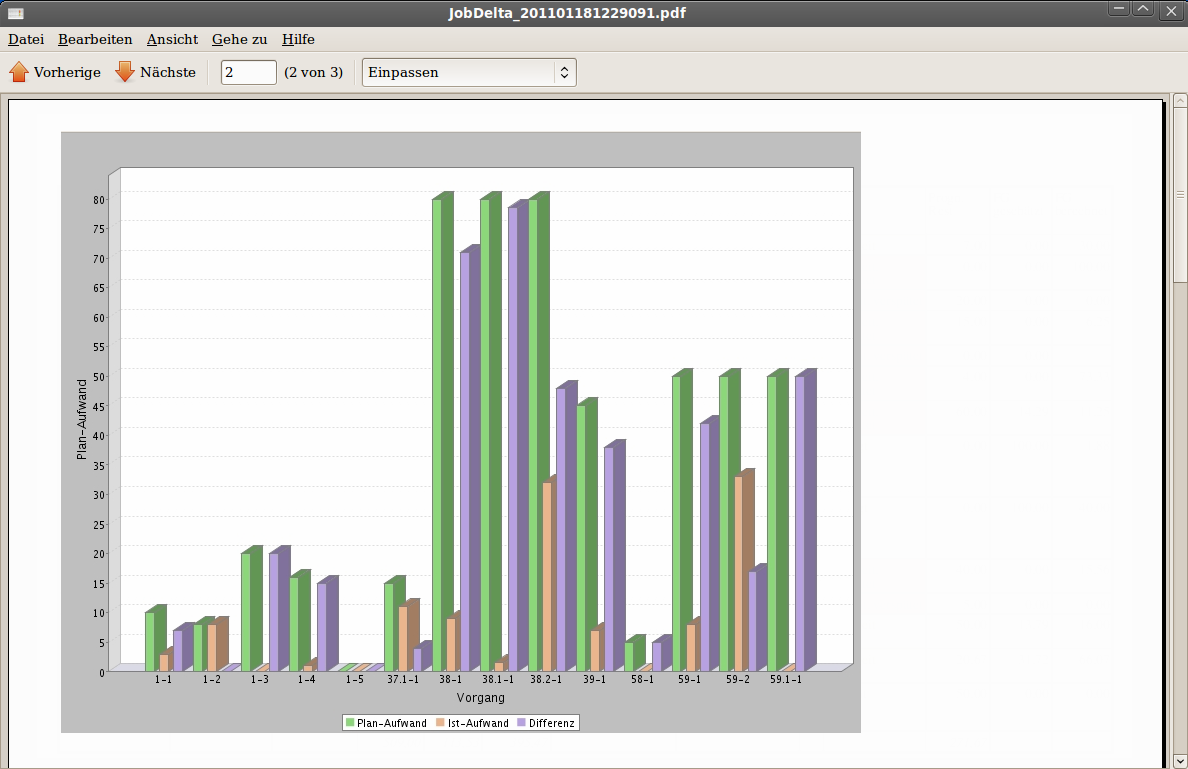The width and height of the screenshot is (1188, 769).
Task: Click the 38-1 label on the Vorgang axis
Action: click(450, 680)
